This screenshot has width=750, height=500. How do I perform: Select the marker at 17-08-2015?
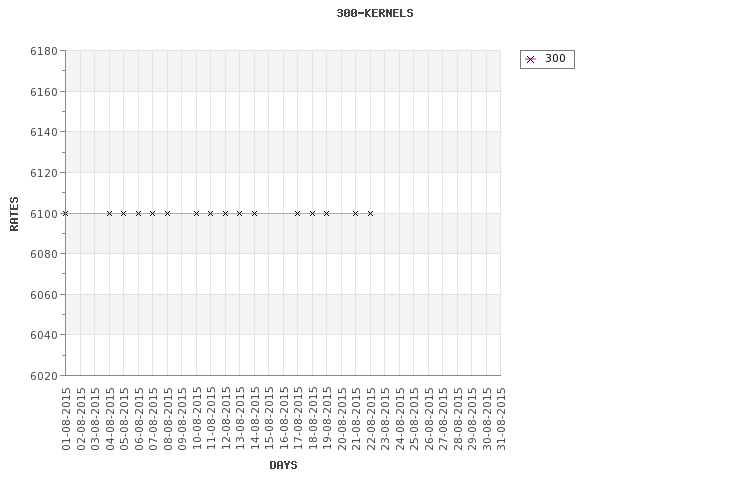298,213
